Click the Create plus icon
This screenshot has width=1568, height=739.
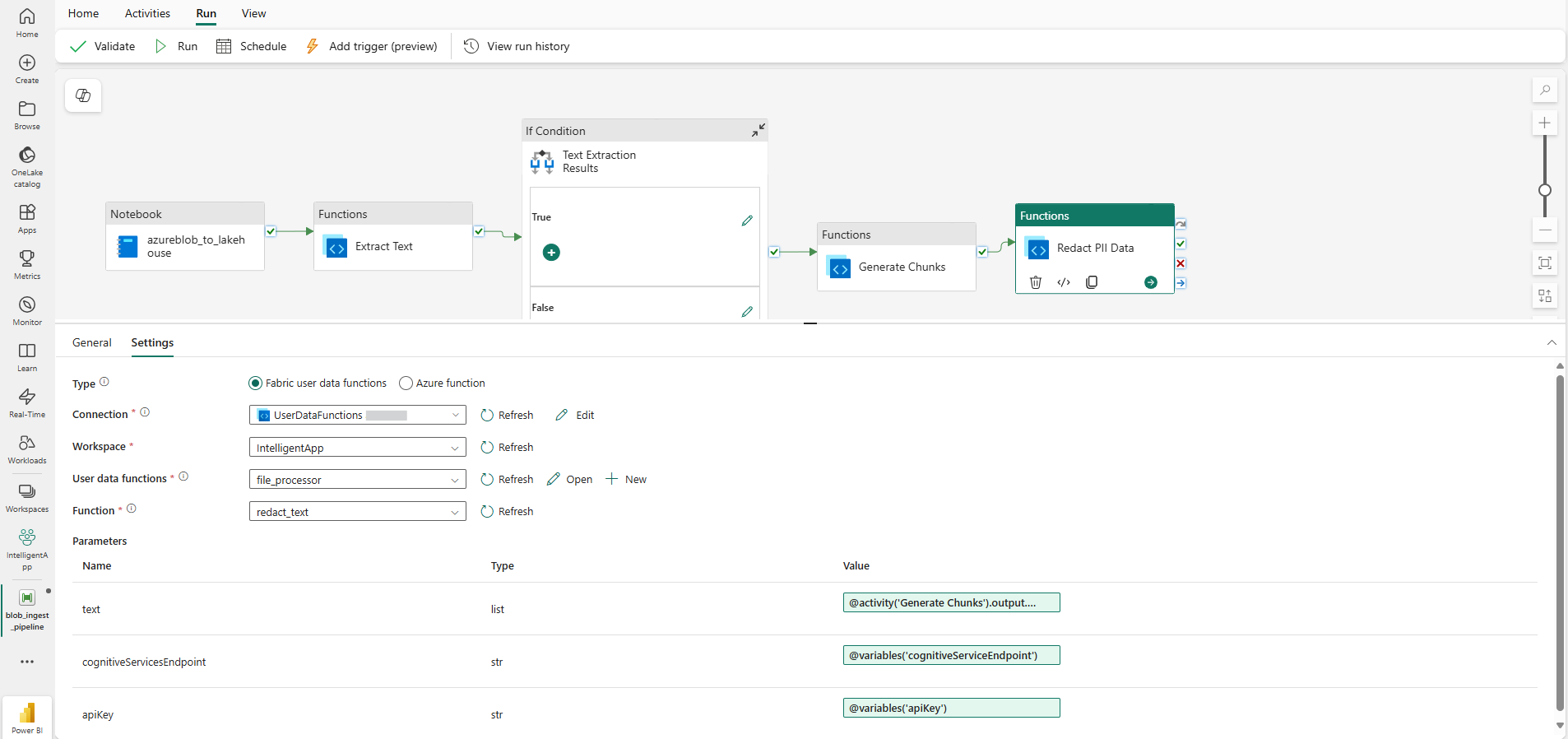point(27,68)
